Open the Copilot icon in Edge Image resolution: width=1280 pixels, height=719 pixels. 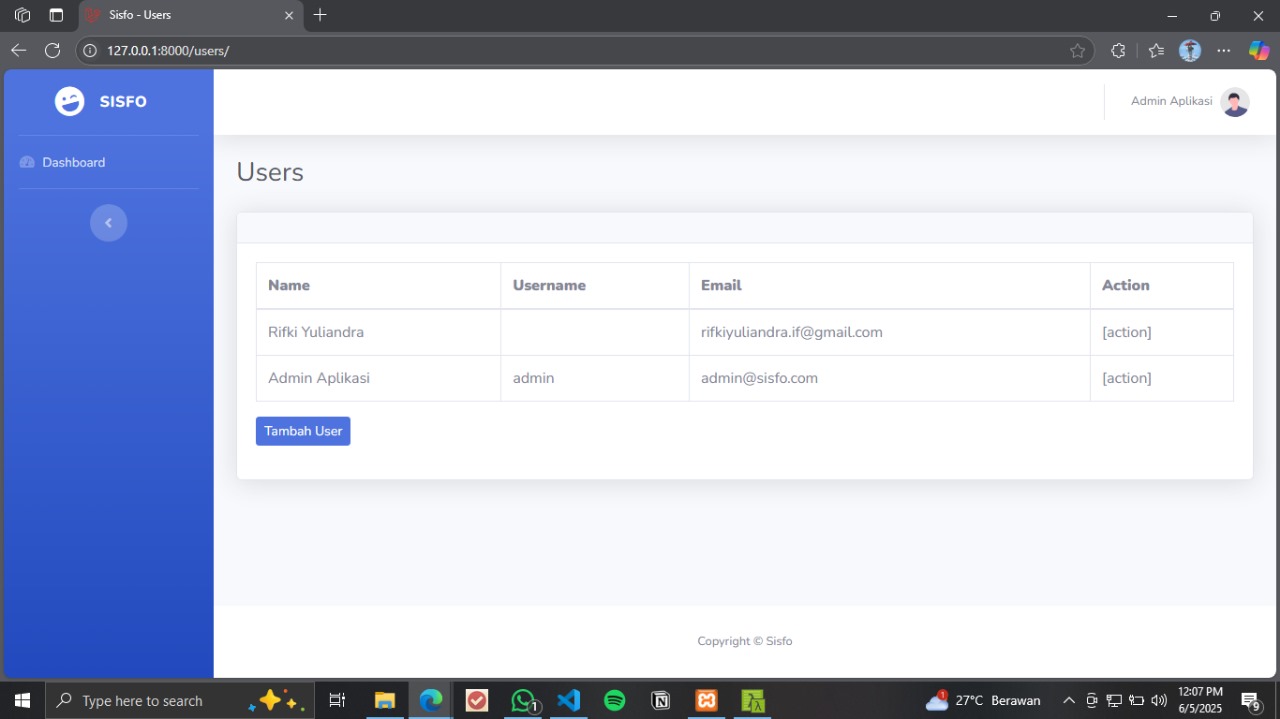(1259, 51)
